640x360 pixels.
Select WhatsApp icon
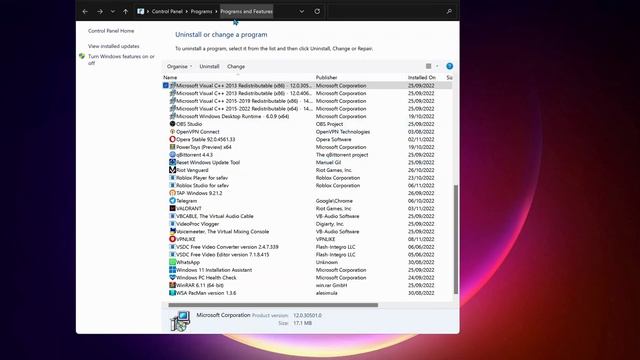click(x=172, y=262)
